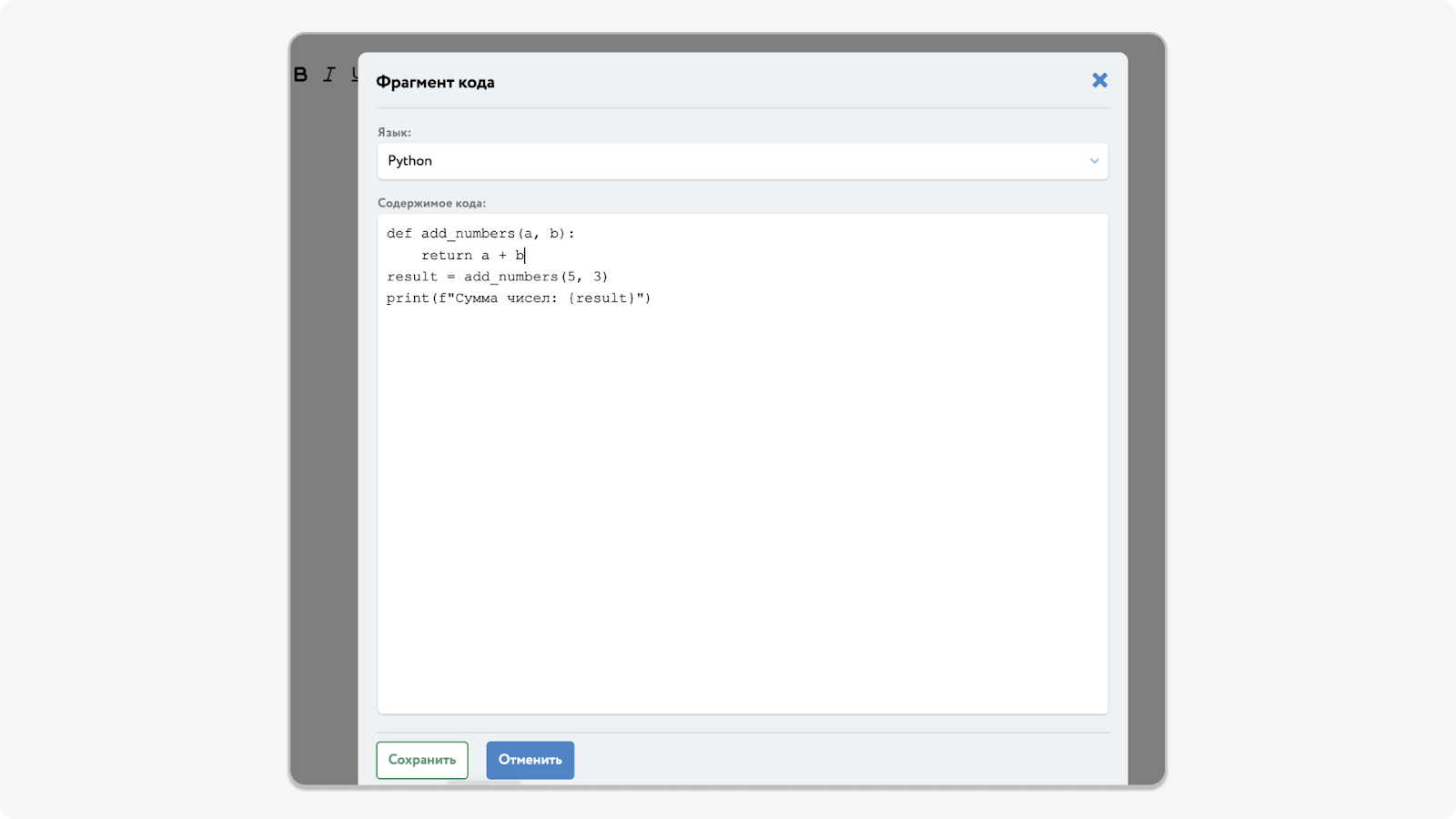Click the 'Содержимое кода:' label
This screenshot has width=1456, height=819.
[x=432, y=203]
